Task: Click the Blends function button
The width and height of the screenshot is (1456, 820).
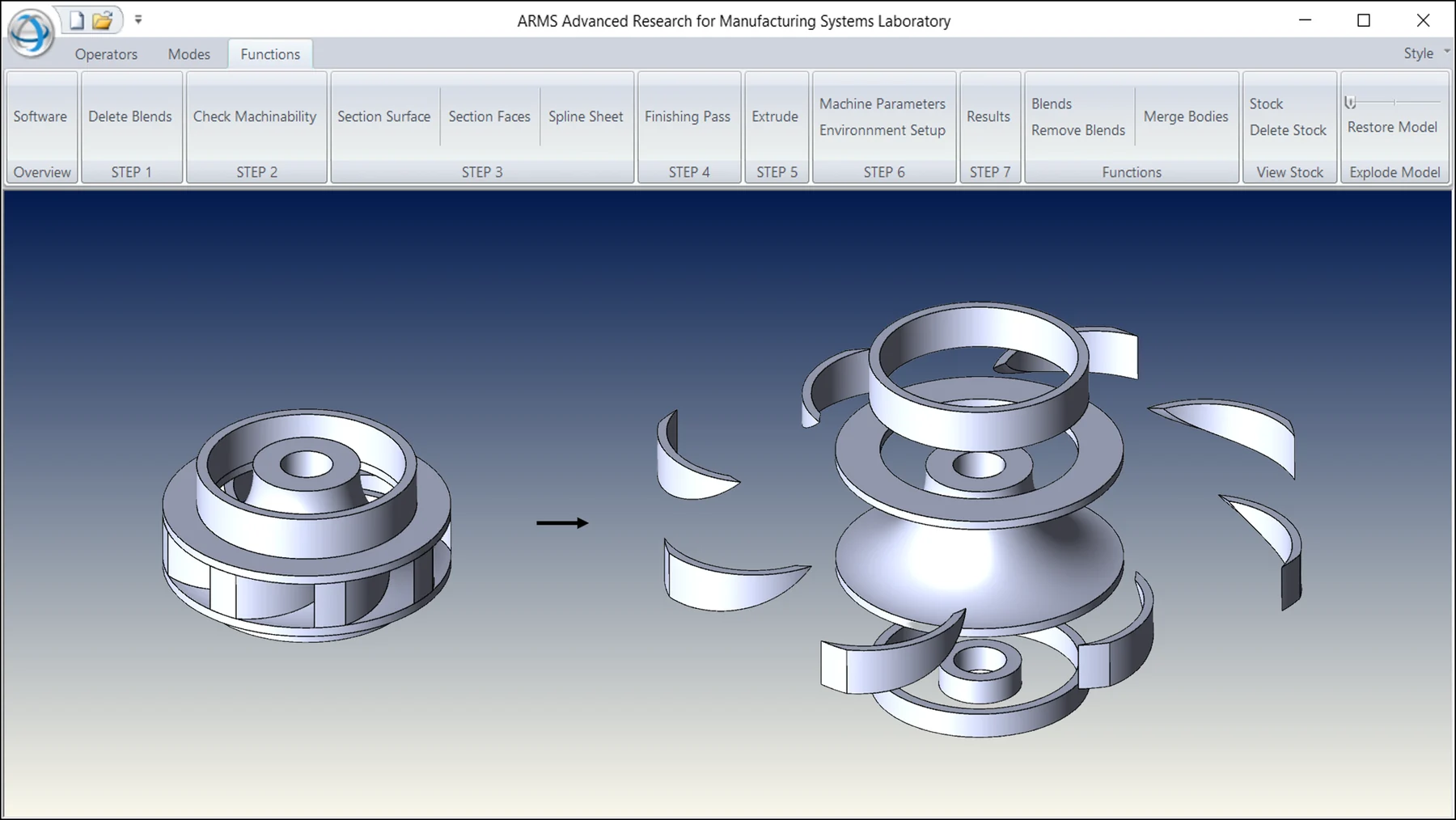Action: [x=1052, y=104]
